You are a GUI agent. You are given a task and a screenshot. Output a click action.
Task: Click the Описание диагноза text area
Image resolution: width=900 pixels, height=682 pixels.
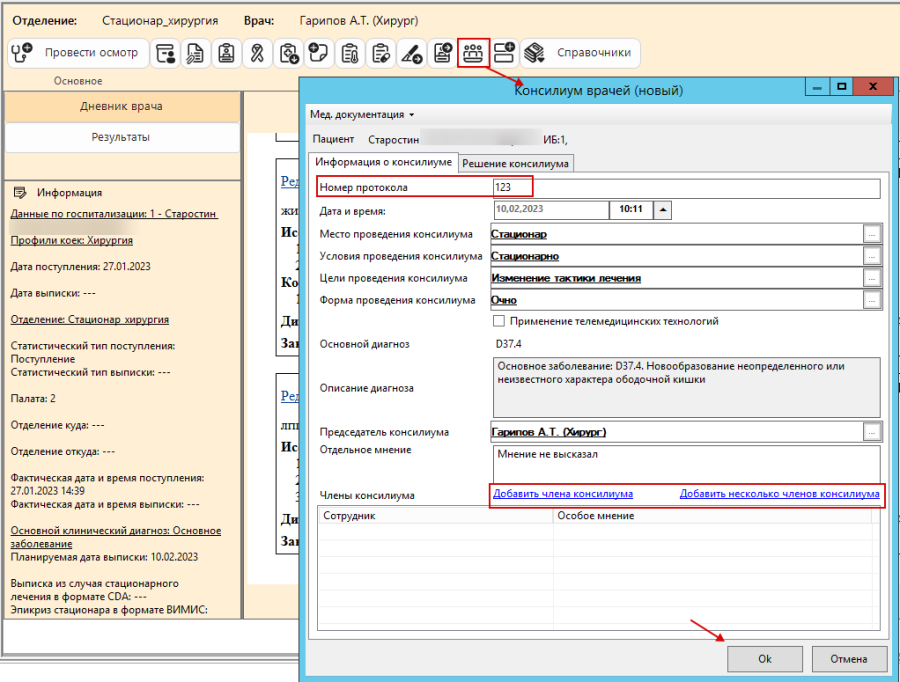click(686, 388)
